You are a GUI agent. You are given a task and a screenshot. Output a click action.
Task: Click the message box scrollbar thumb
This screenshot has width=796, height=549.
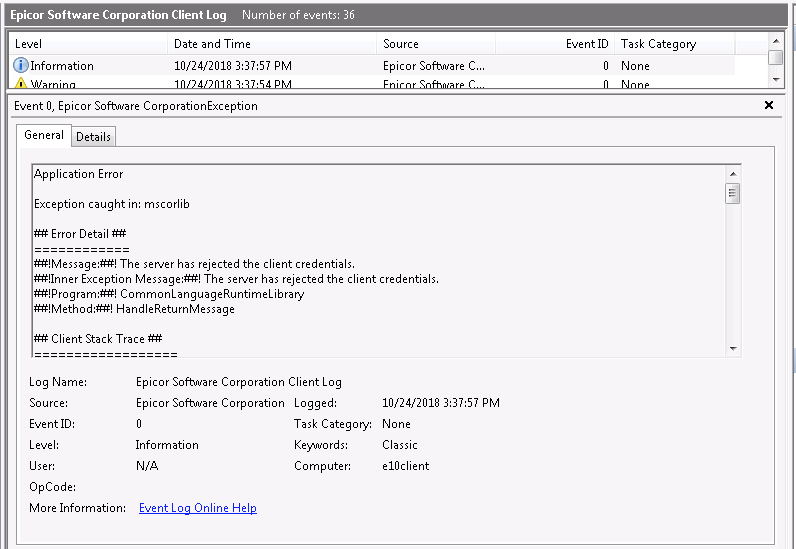coord(733,193)
